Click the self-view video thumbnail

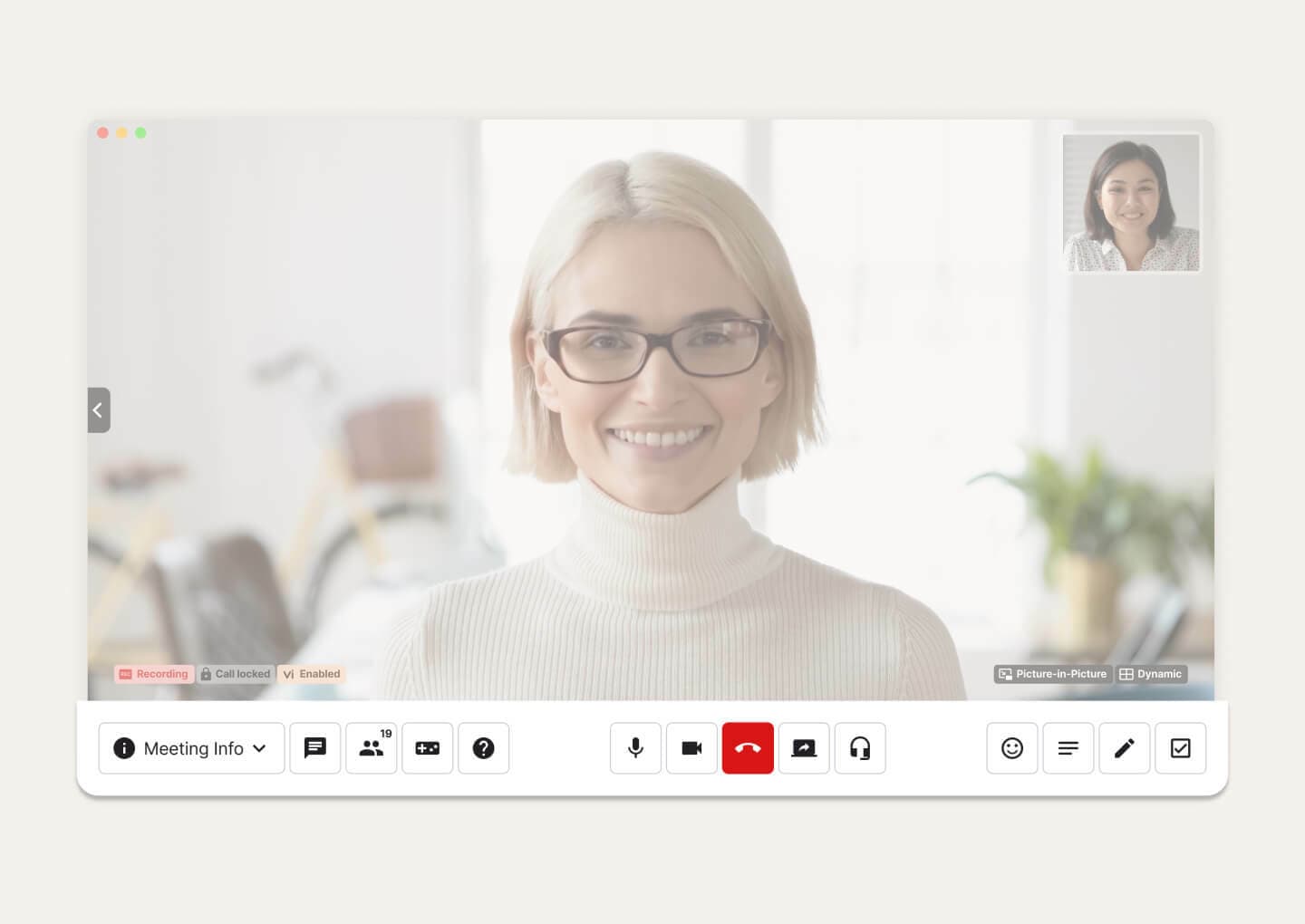tap(1131, 203)
